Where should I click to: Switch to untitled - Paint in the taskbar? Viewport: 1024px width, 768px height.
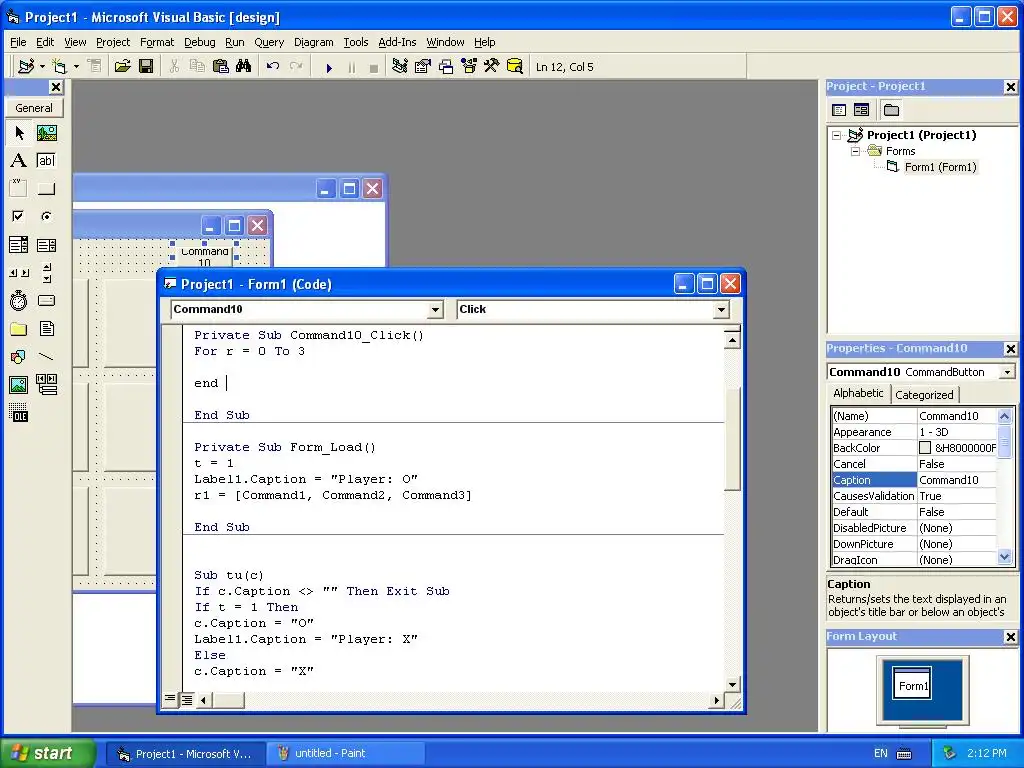[x=345, y=753]
